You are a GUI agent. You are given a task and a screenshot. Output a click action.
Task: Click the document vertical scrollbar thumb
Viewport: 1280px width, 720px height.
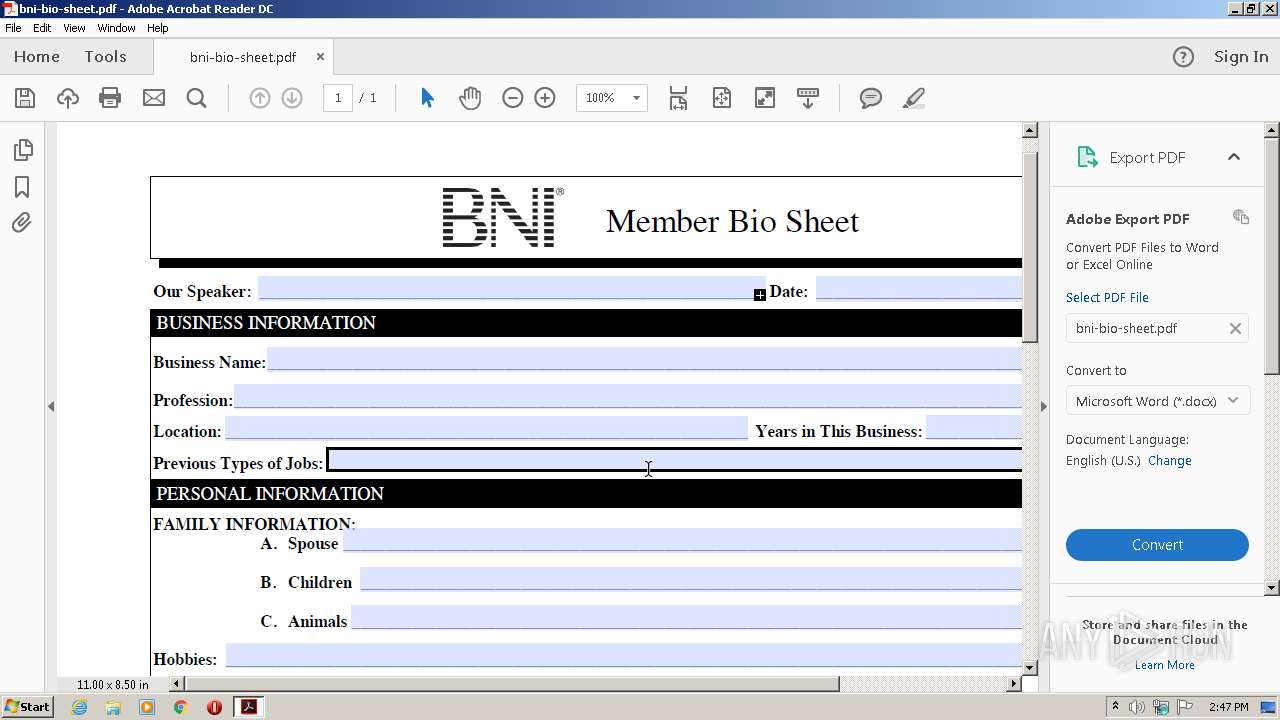click(1030, 247)
